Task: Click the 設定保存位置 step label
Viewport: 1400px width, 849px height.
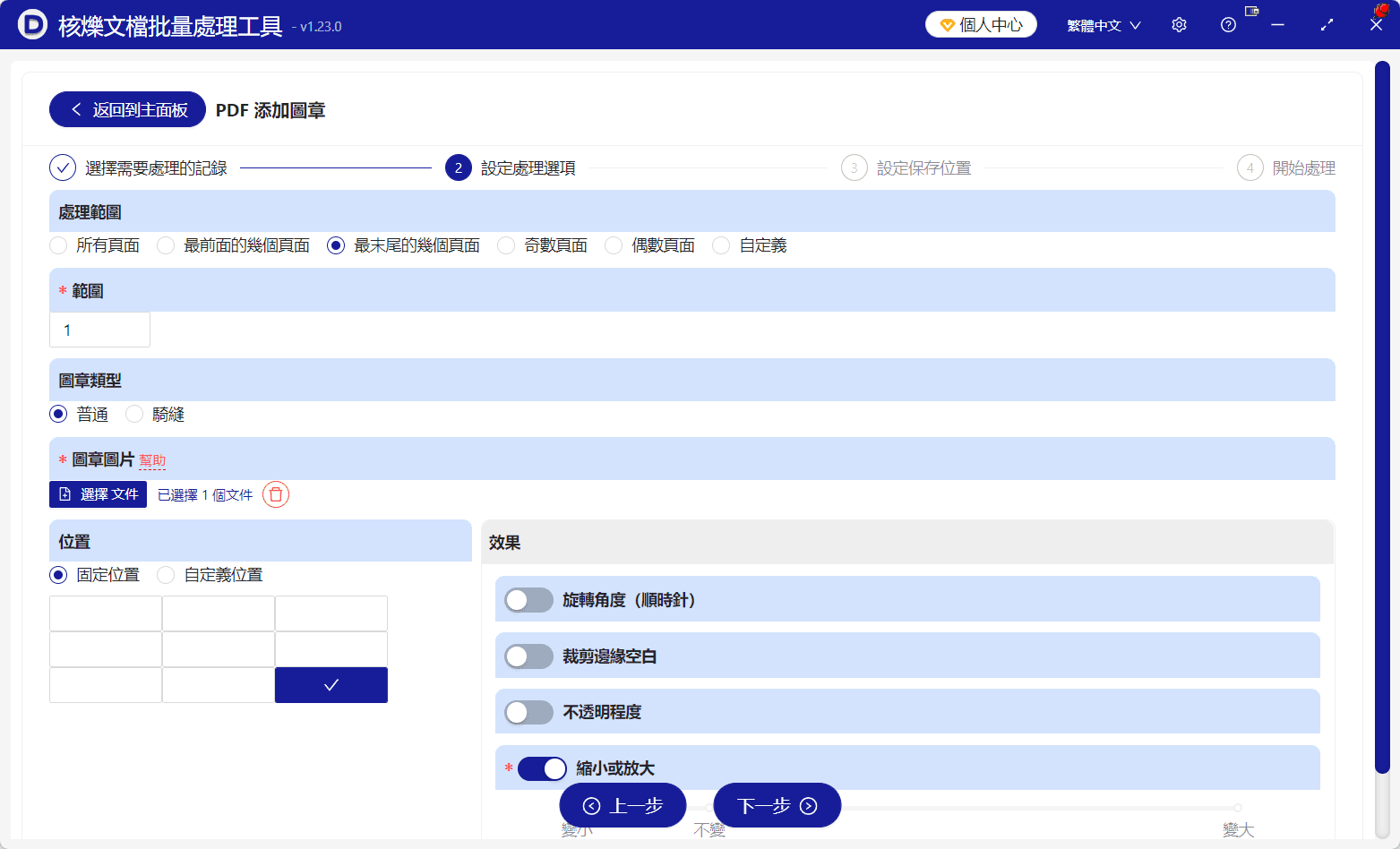Action: pyautogui.click(x=924, y=168)
